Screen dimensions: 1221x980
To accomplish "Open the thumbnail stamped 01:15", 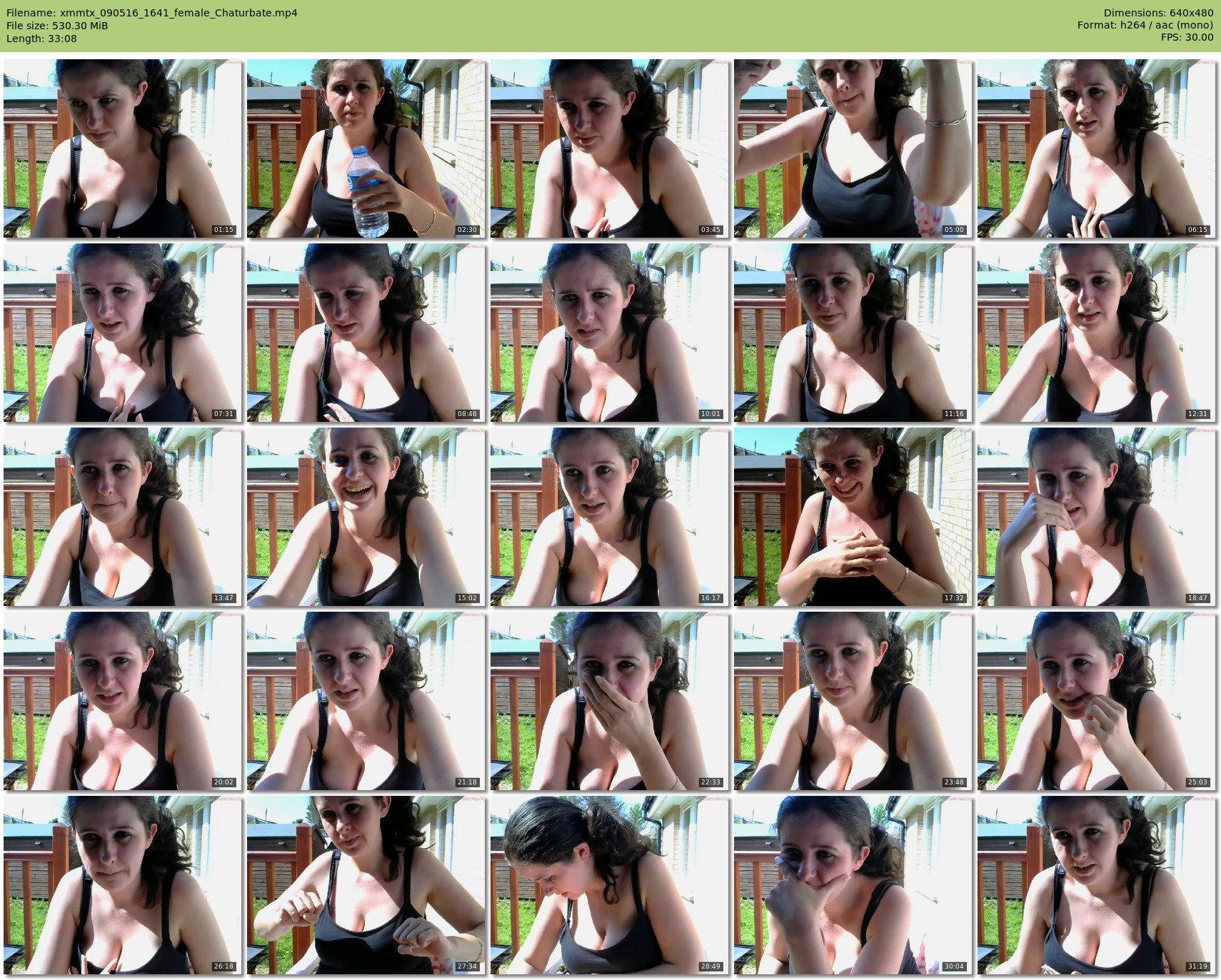I will point(123,148).
